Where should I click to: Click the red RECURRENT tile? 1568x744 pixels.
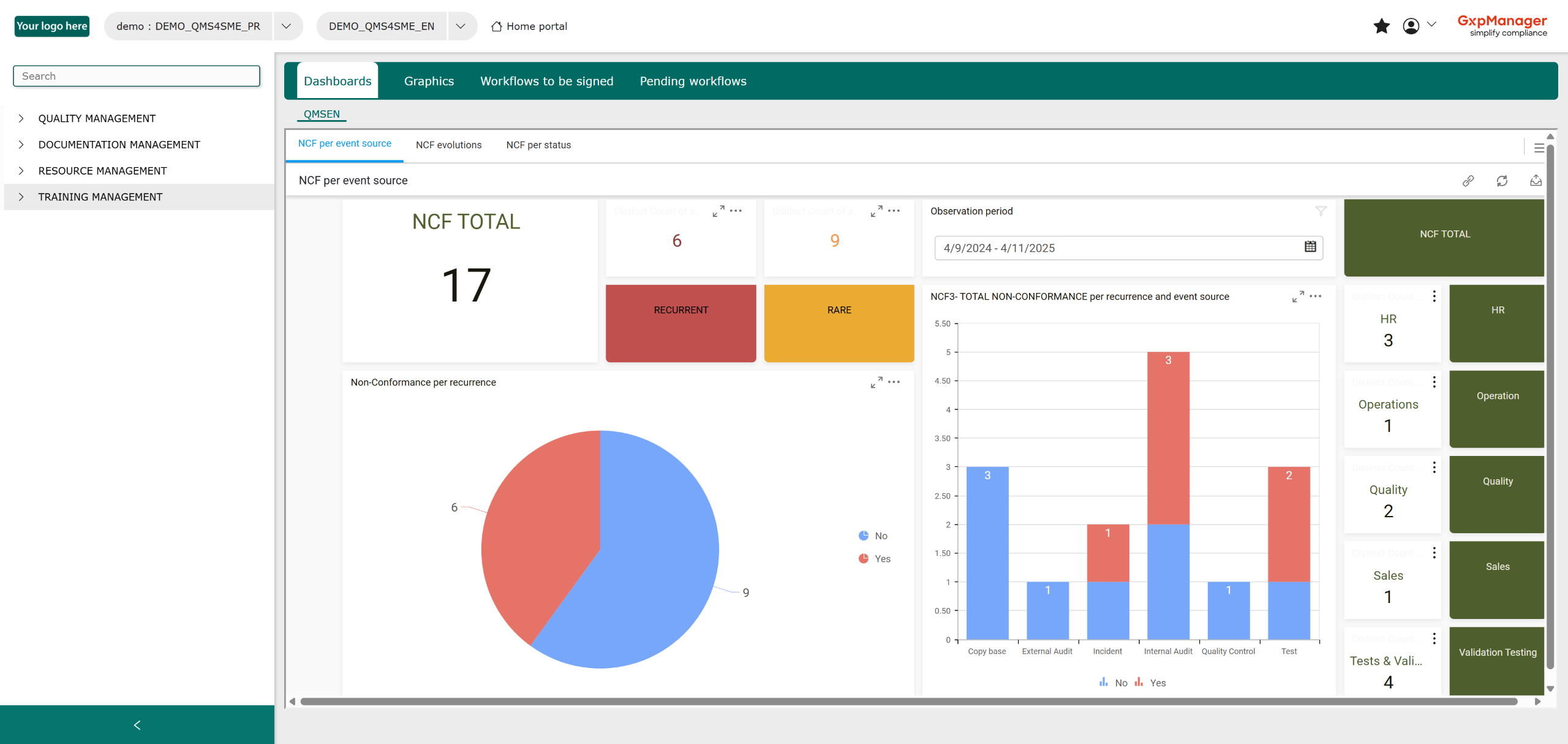(680, 323)
